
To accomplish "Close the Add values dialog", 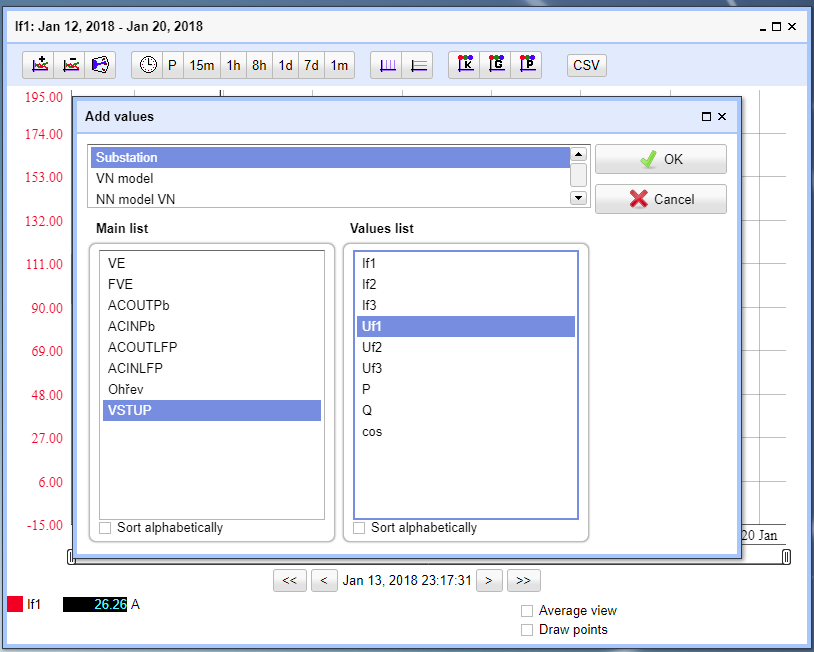I will coord(722,116).
